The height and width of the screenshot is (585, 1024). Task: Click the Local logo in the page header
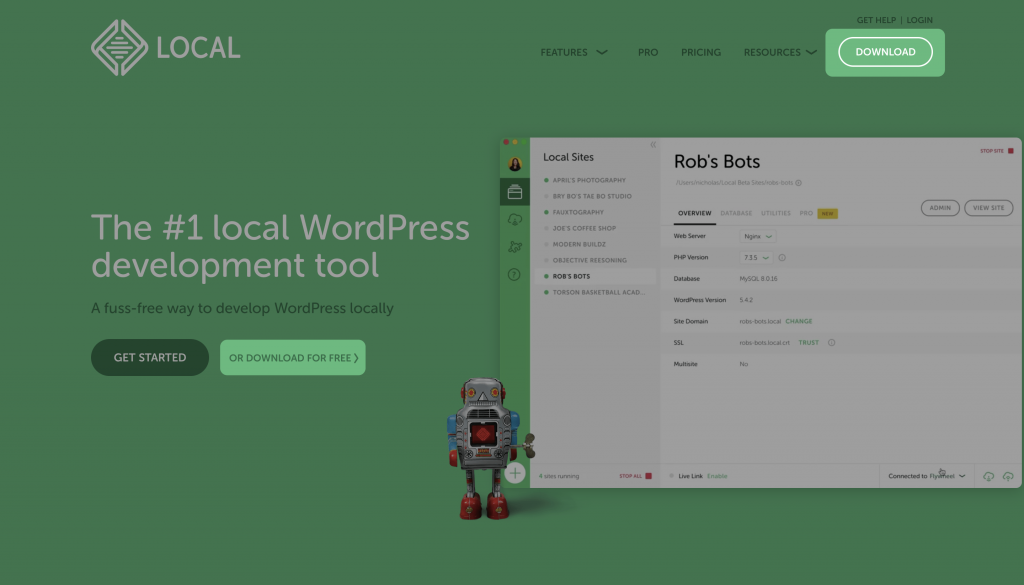(165, 47)
